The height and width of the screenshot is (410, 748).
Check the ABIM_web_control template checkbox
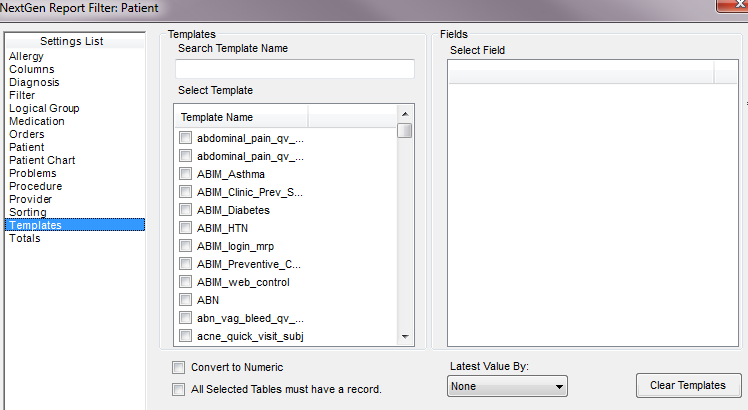(186, 282)
